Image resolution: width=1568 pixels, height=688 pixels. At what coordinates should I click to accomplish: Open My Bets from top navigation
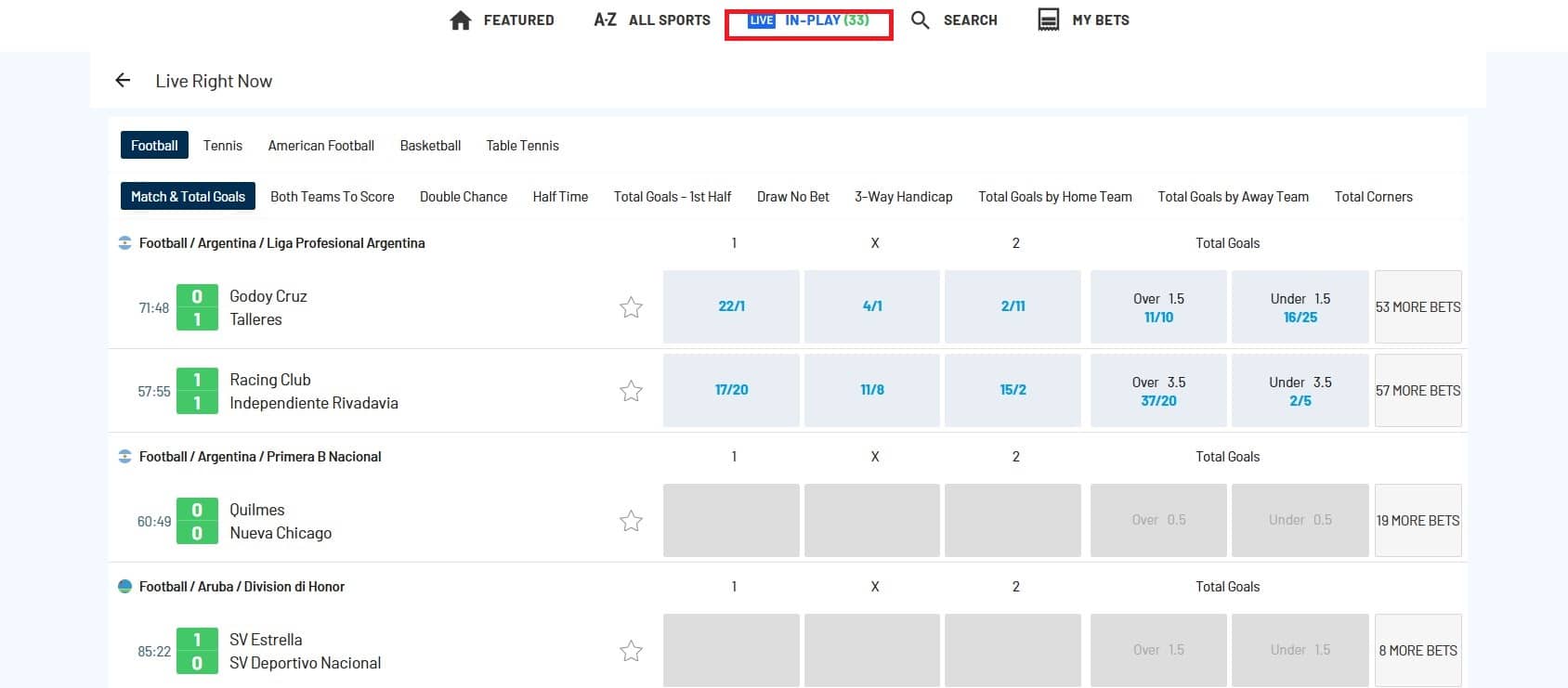click(x=1083, y=20)
